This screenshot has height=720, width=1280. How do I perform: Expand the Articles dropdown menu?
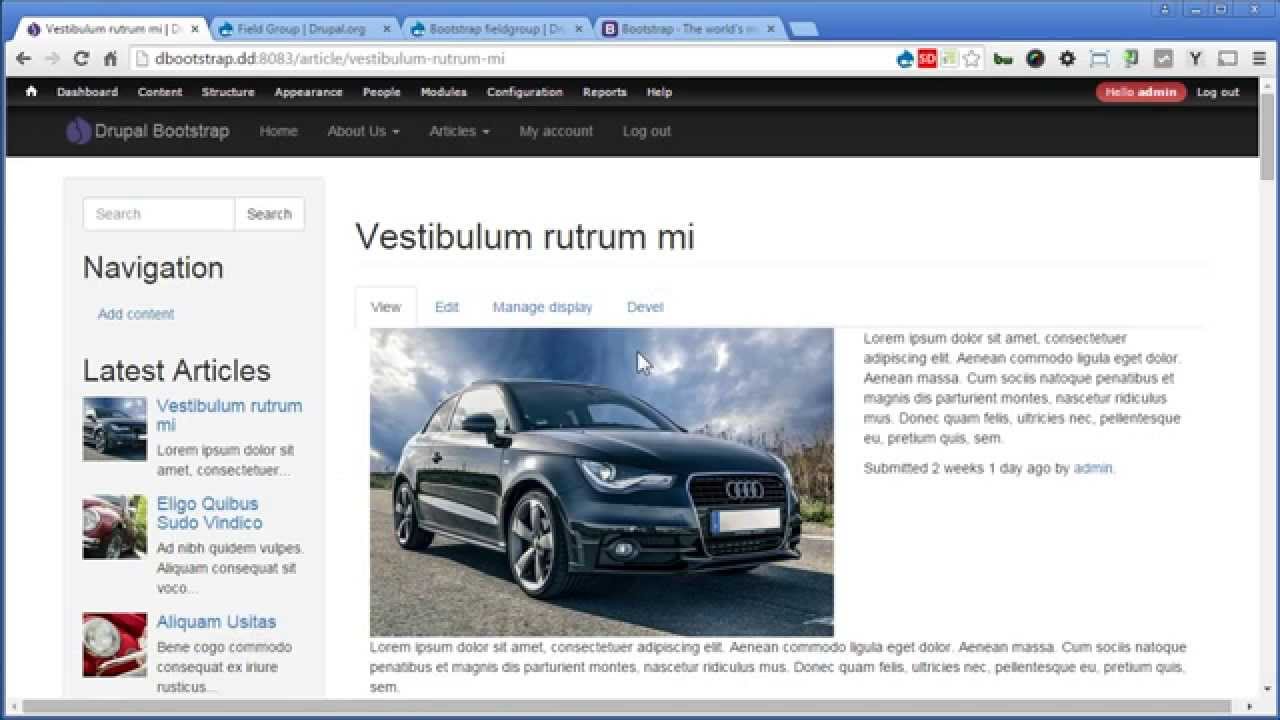pos(459,131)
